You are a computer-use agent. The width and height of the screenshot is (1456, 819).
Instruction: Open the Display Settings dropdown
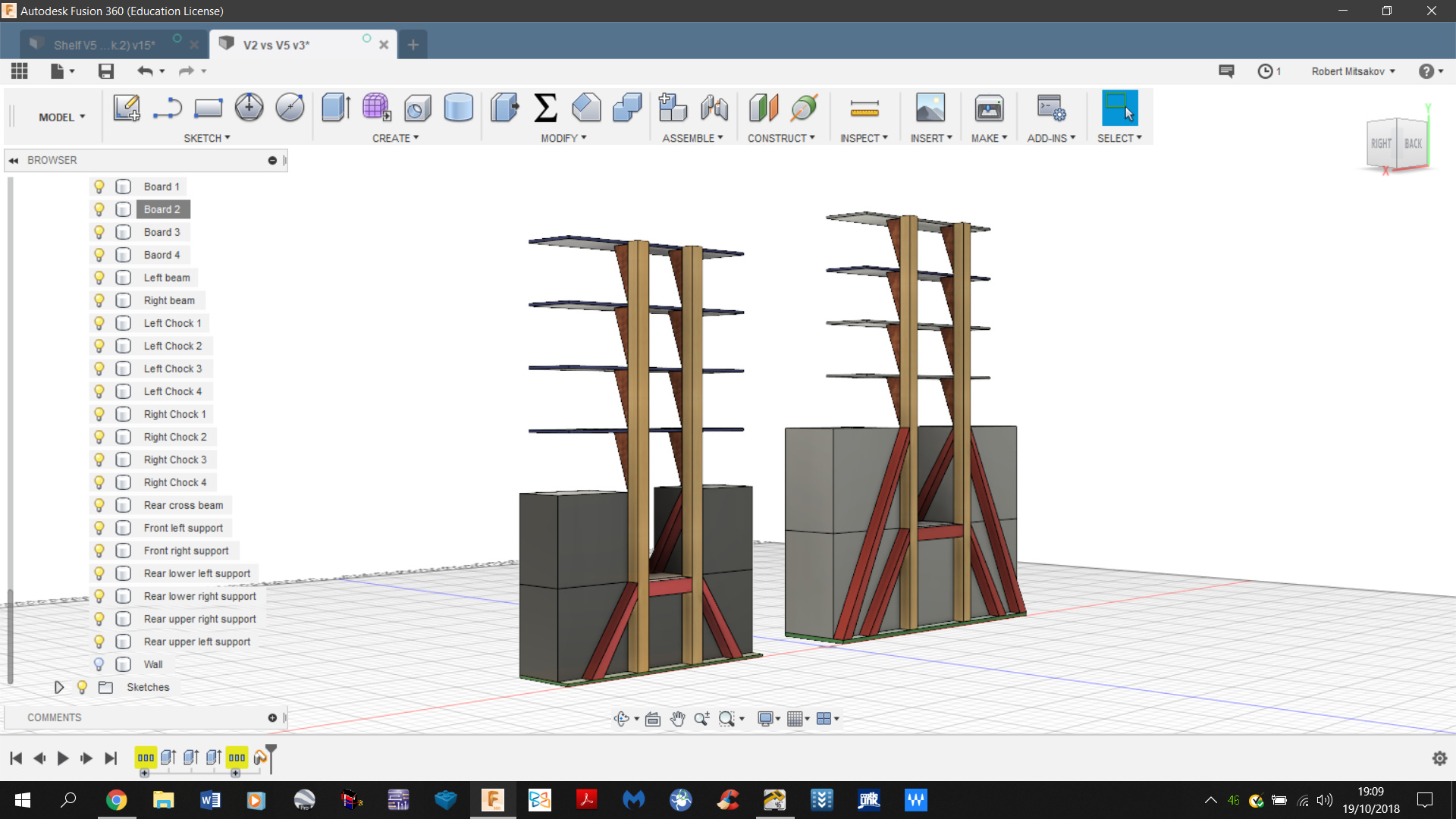[768, 718]
